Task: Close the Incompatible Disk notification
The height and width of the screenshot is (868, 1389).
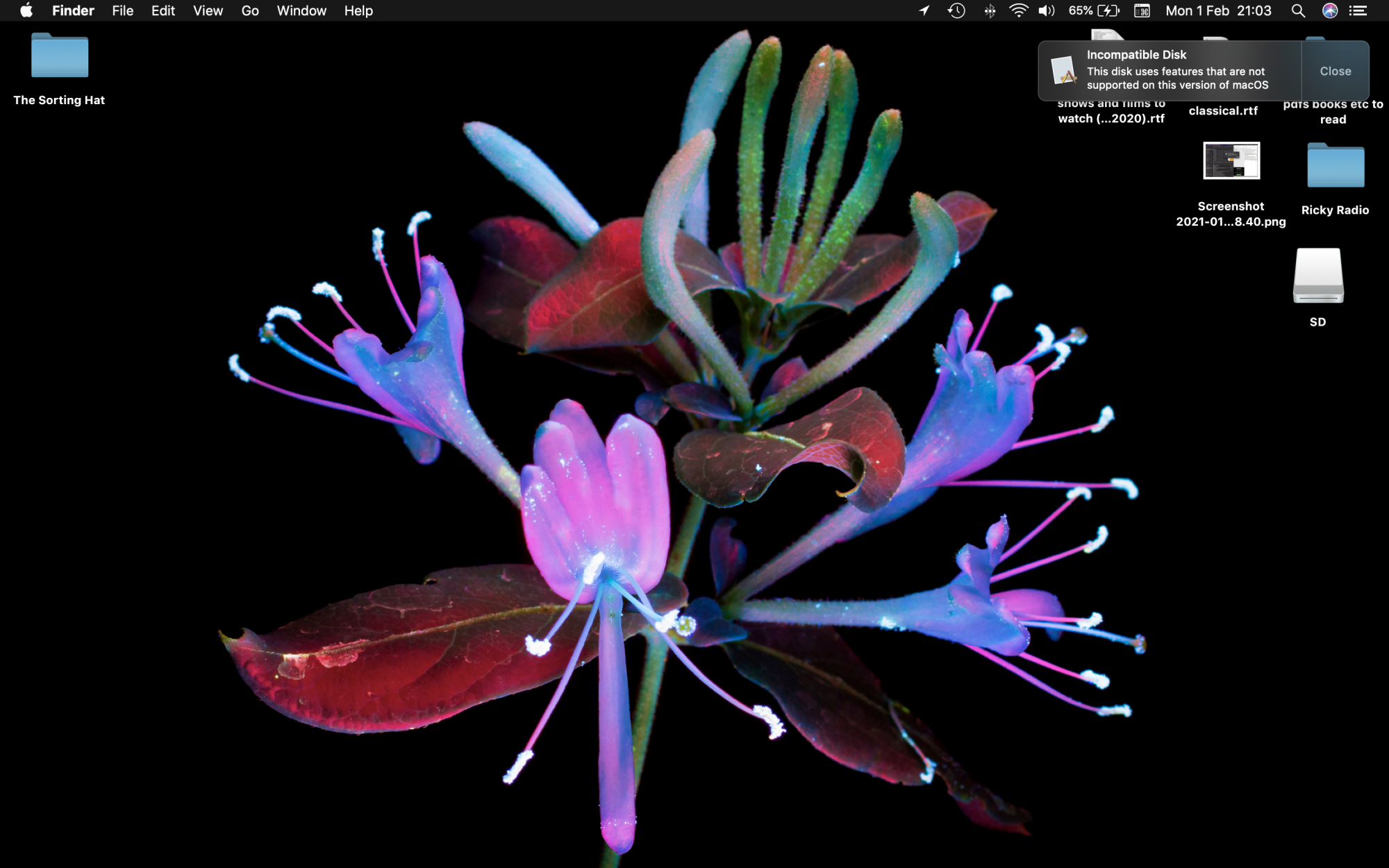Action: (1335, 71)
